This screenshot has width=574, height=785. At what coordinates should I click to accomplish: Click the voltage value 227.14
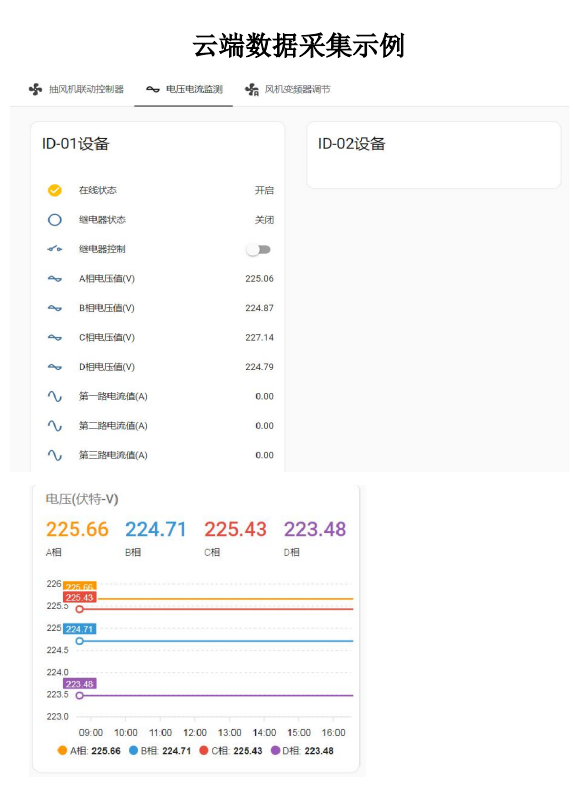pyautogui.click(x=259, y=337)
